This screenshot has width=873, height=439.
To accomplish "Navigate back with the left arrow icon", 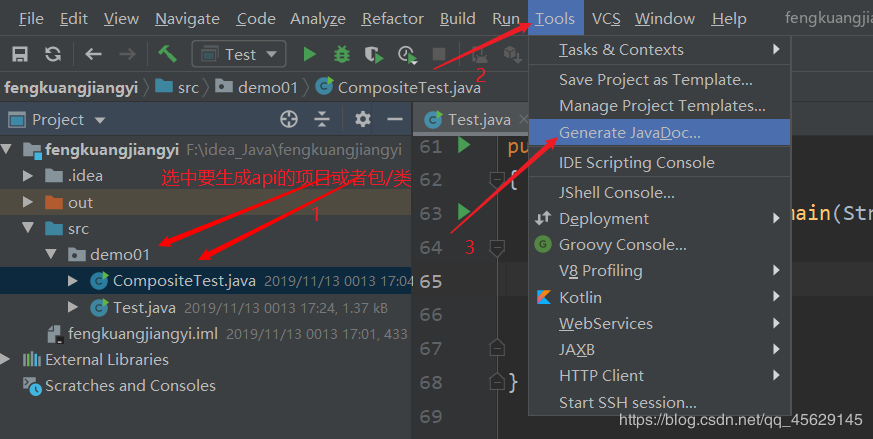I will point(93,54).
